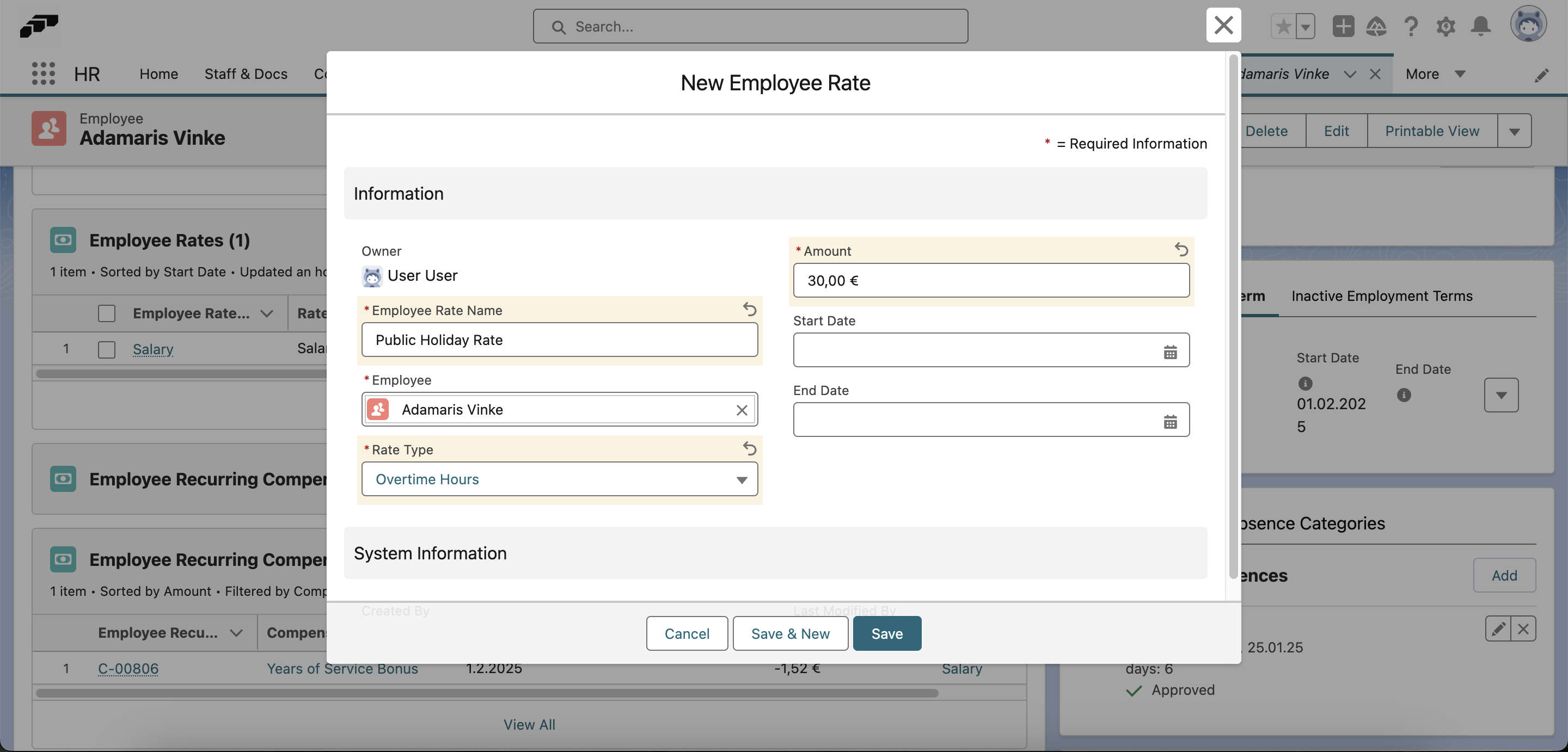Click inside the Search field

(750, 26)
